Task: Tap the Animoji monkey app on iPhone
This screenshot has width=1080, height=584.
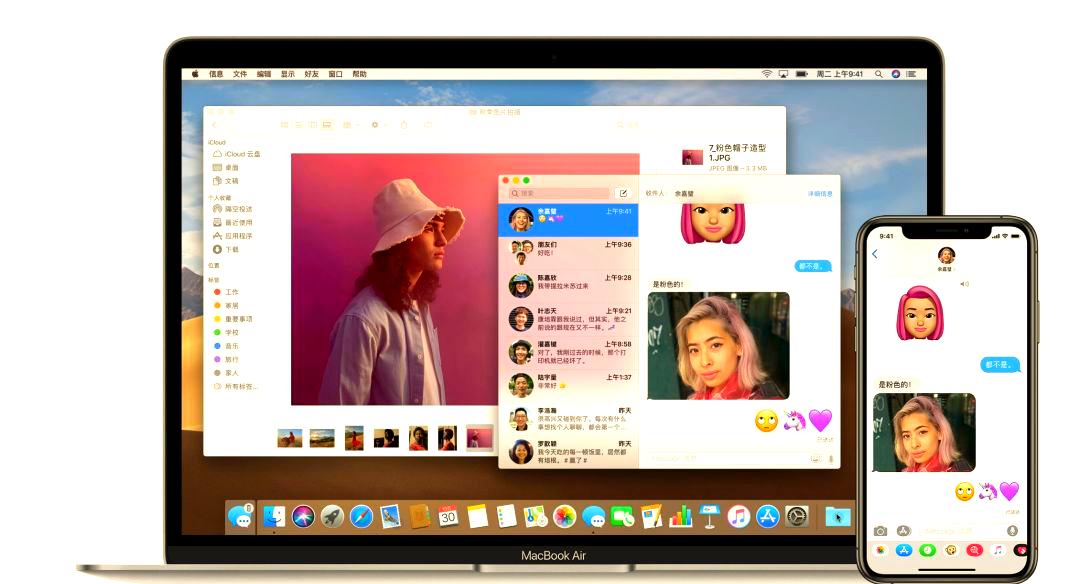Action: click(951, 550)
